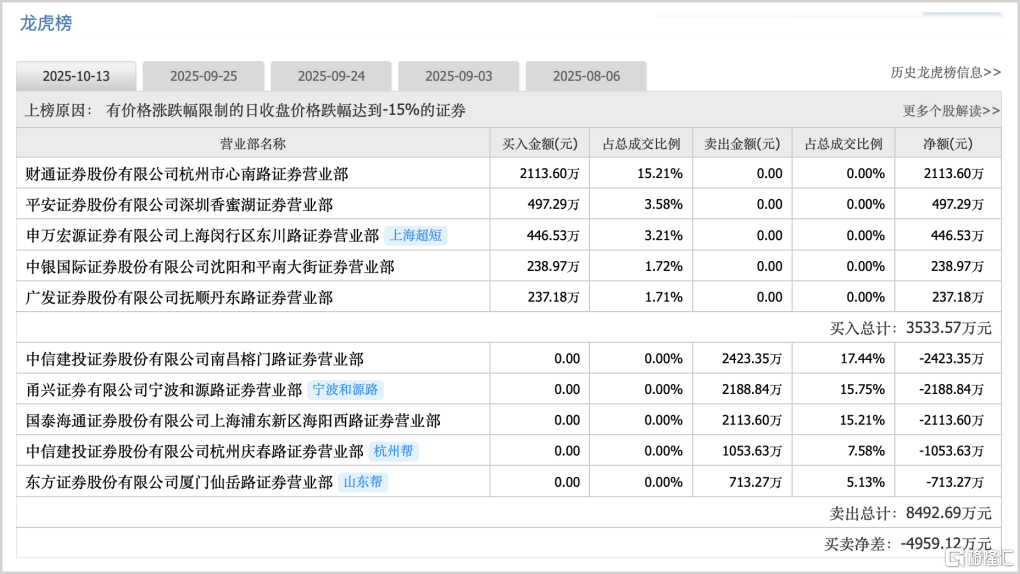The image size is (1020, 574).
Task: Click the 卖出金额(元) column header
Action: [x=741, y=143]
